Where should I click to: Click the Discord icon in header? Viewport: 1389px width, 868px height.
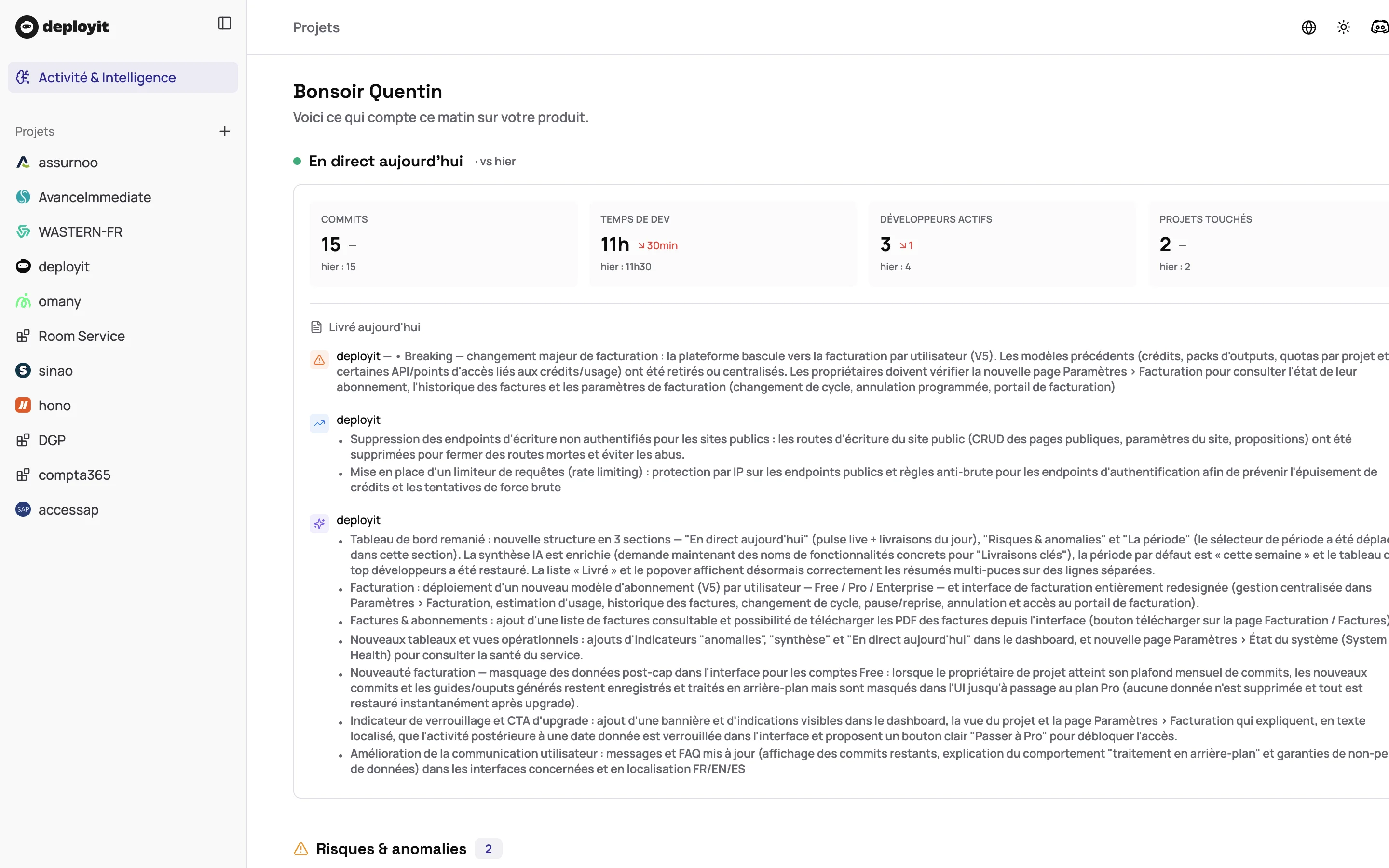point(1379,27)
